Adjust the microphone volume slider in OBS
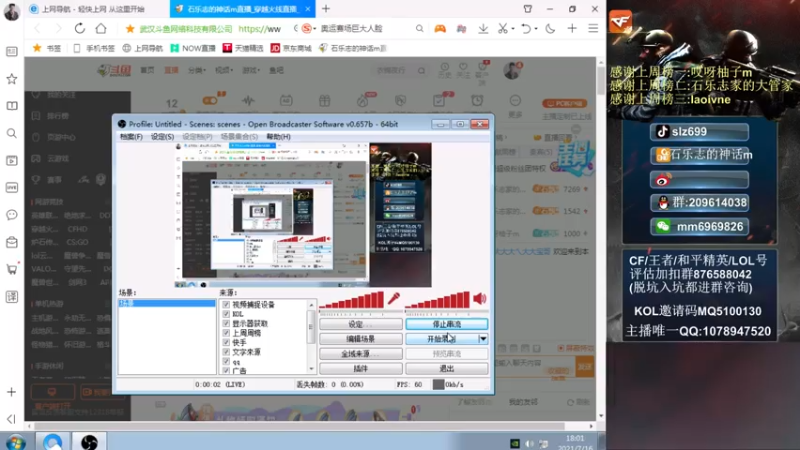The image size is (800, 450). click(x=352, y=300)
